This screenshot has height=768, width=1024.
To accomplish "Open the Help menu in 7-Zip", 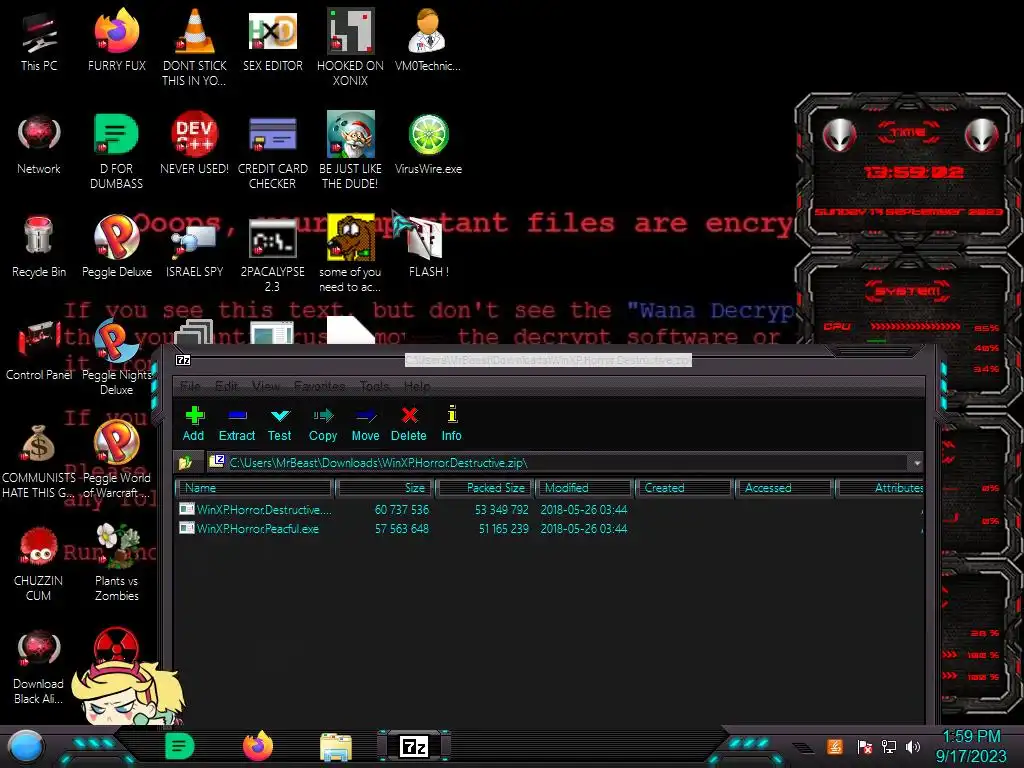I will 417,386.
